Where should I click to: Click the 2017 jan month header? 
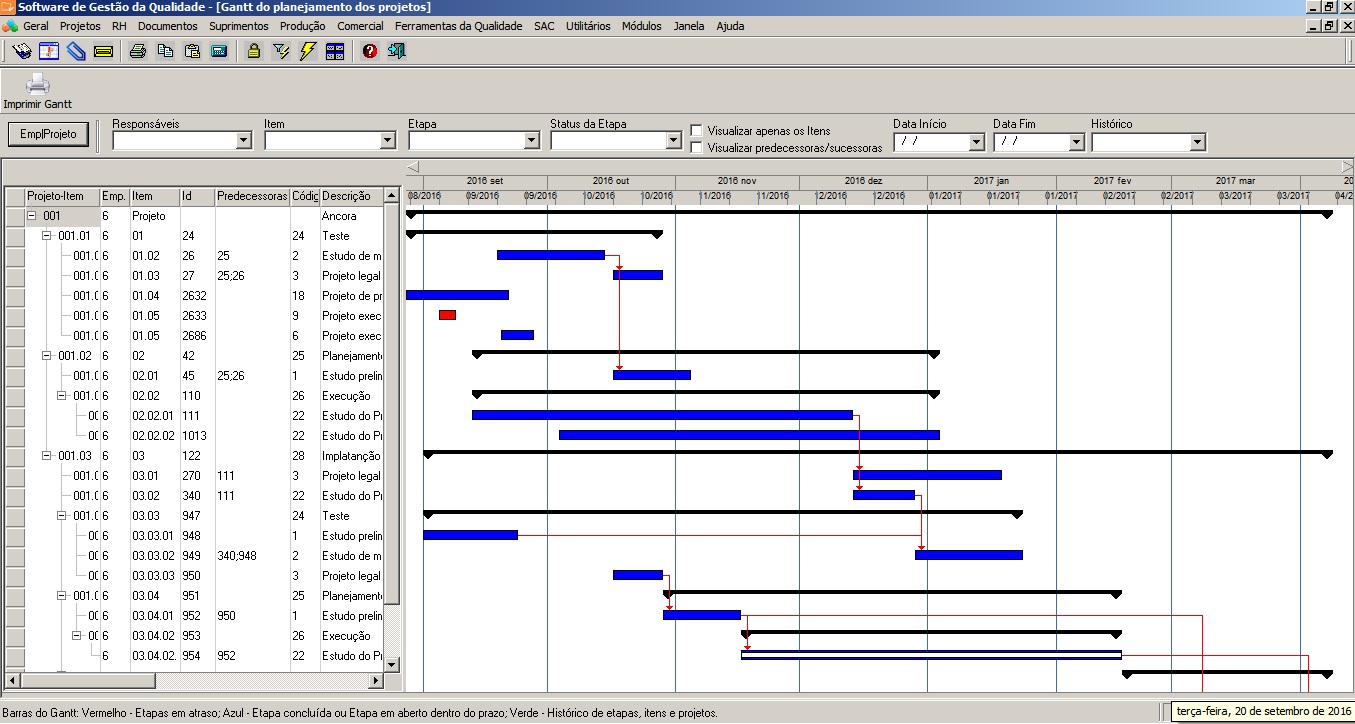pyautogui.click(x=992, y=181)
